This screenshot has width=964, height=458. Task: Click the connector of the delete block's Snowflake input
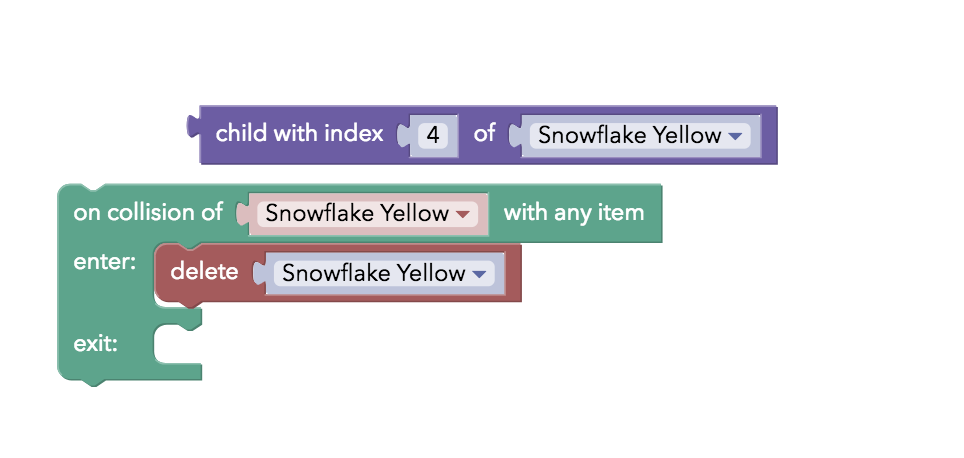pos(259,274)
